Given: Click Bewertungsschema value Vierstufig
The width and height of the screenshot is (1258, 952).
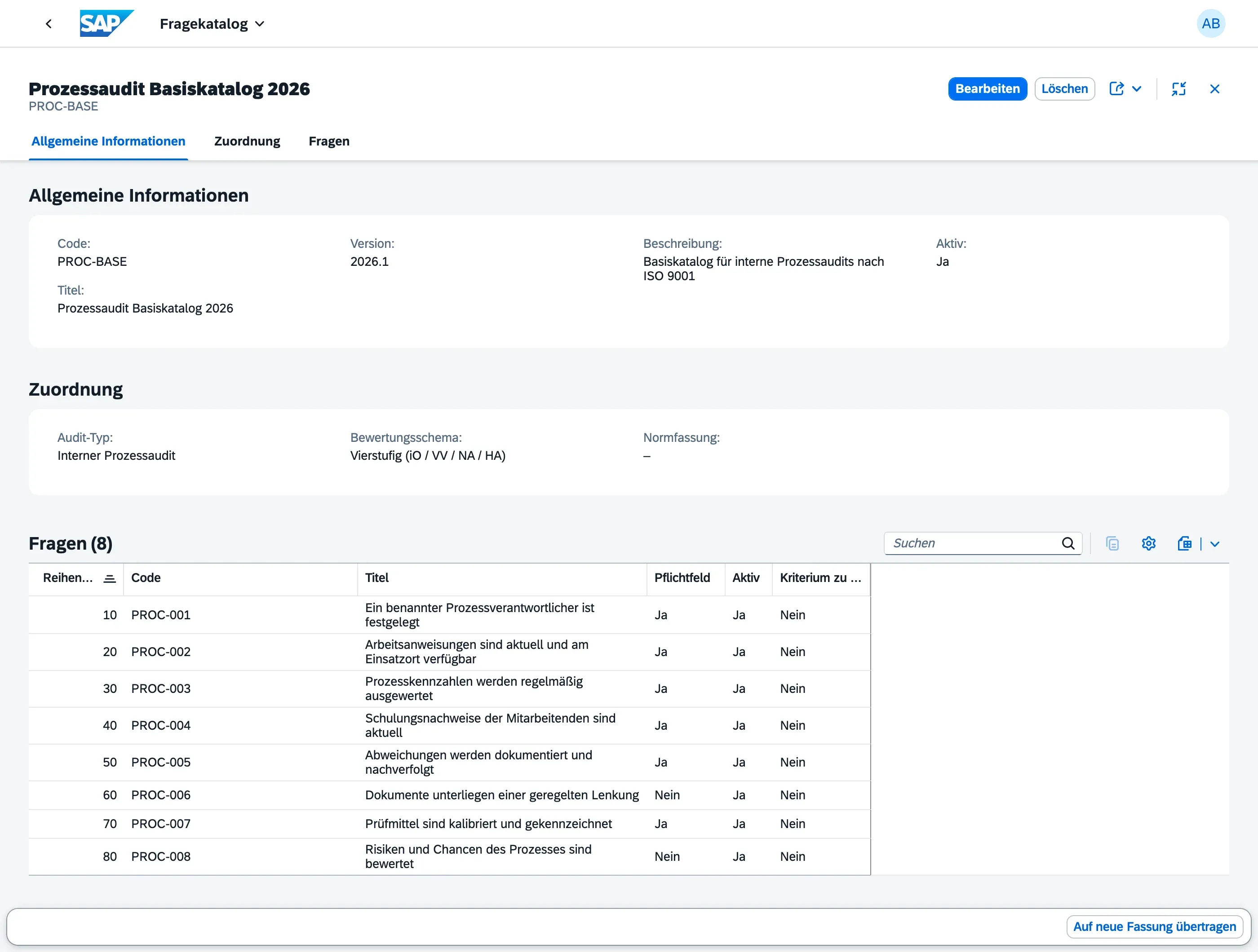Looking at the screenshot, I should pos(428,456).
